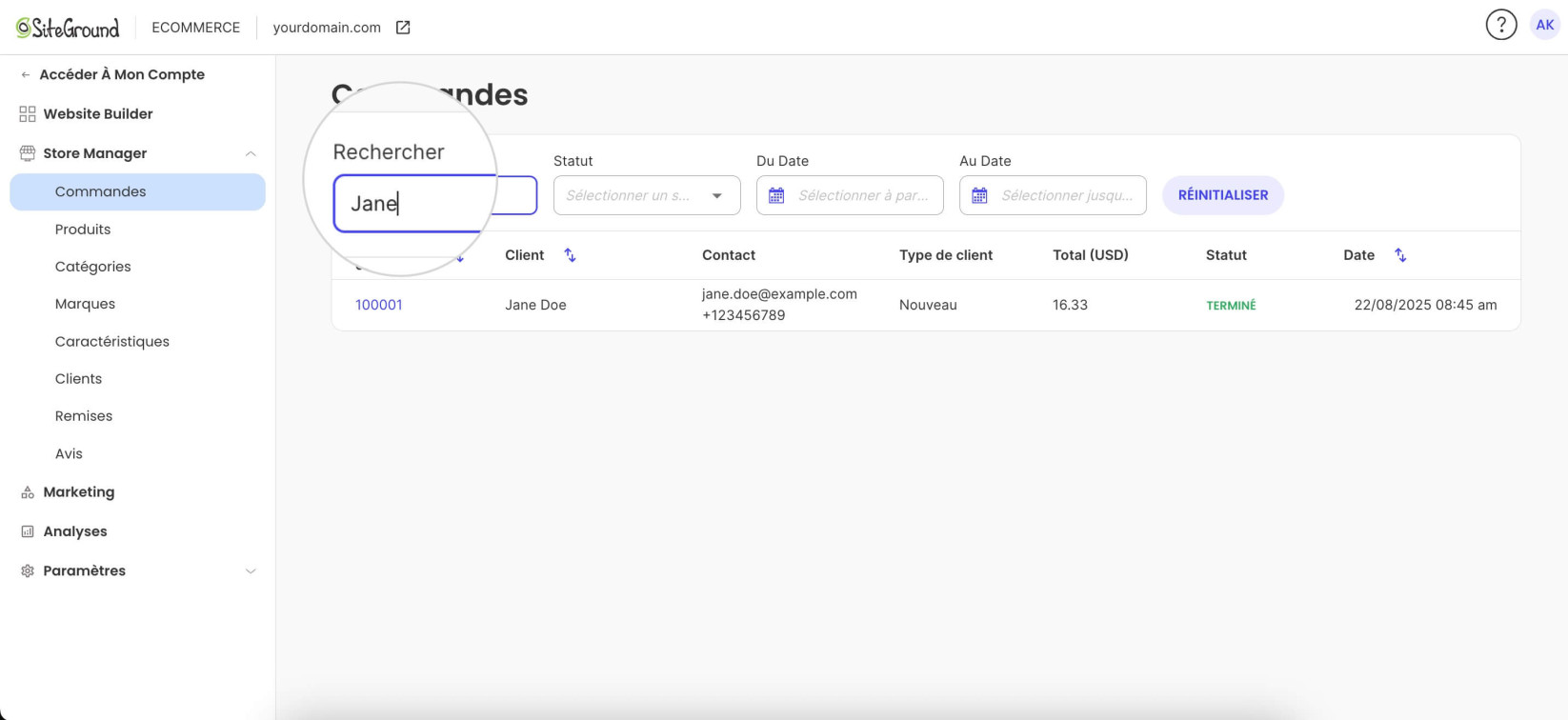This screenshot has width=1568, height=720.
Task: Open Website Builder in the sidebar
Action: (x=98, y=114)
